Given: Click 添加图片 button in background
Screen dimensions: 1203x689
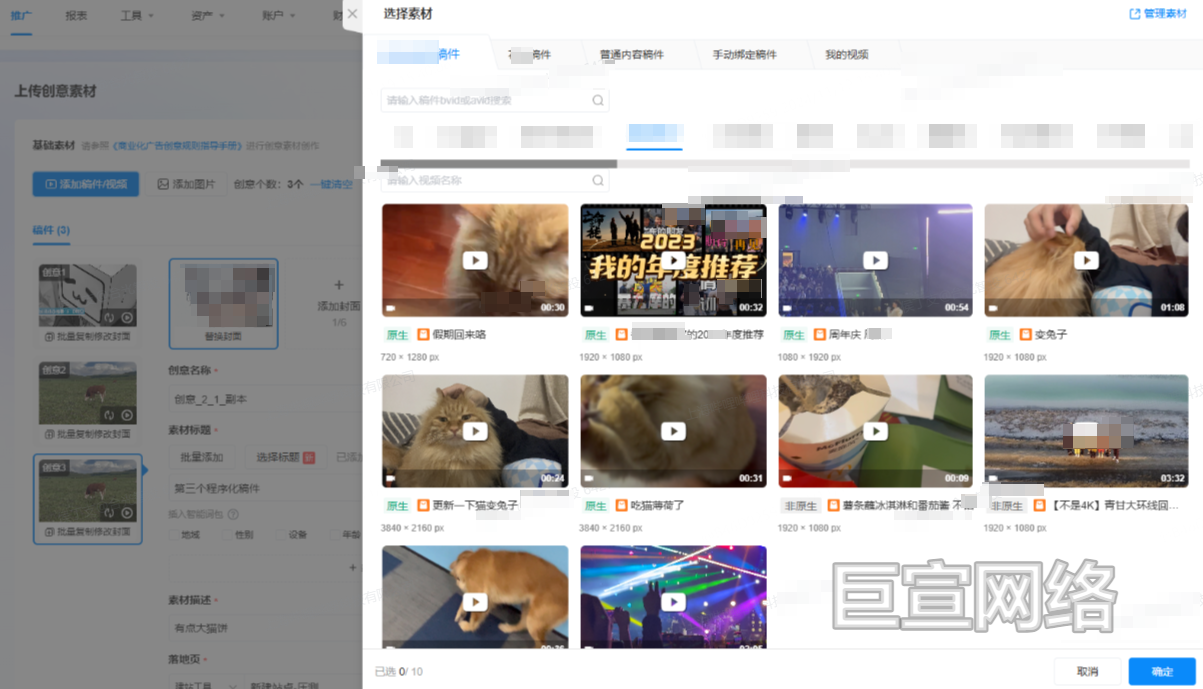Looking at the screenshot, I should [x=187, y=184].
